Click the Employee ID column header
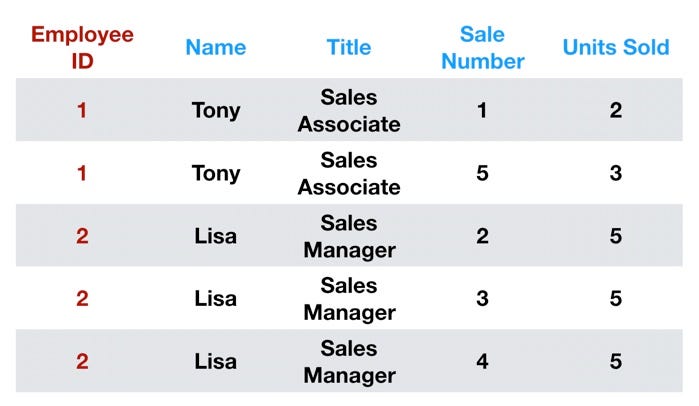The width and height of the screenshot is (699, 406). 82,48
